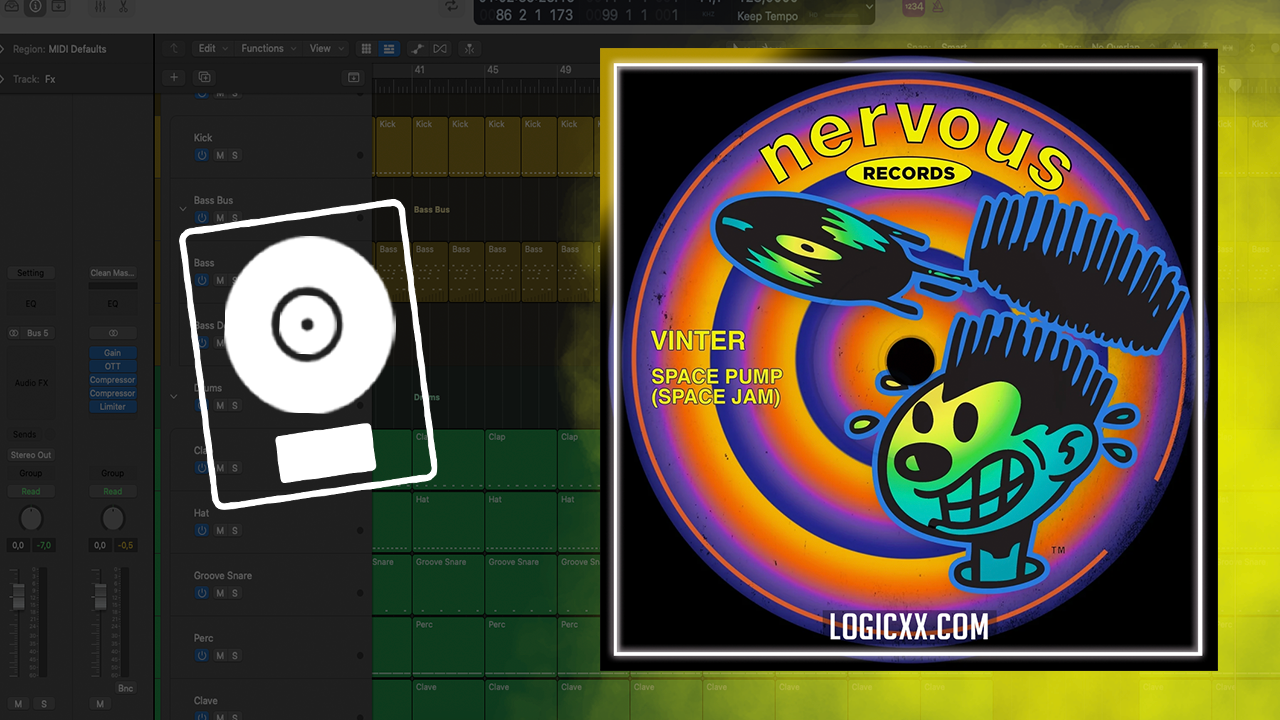Open the Limiter plug-in slot
This screenshot has height=720, width=1280.
pos(113,407)
